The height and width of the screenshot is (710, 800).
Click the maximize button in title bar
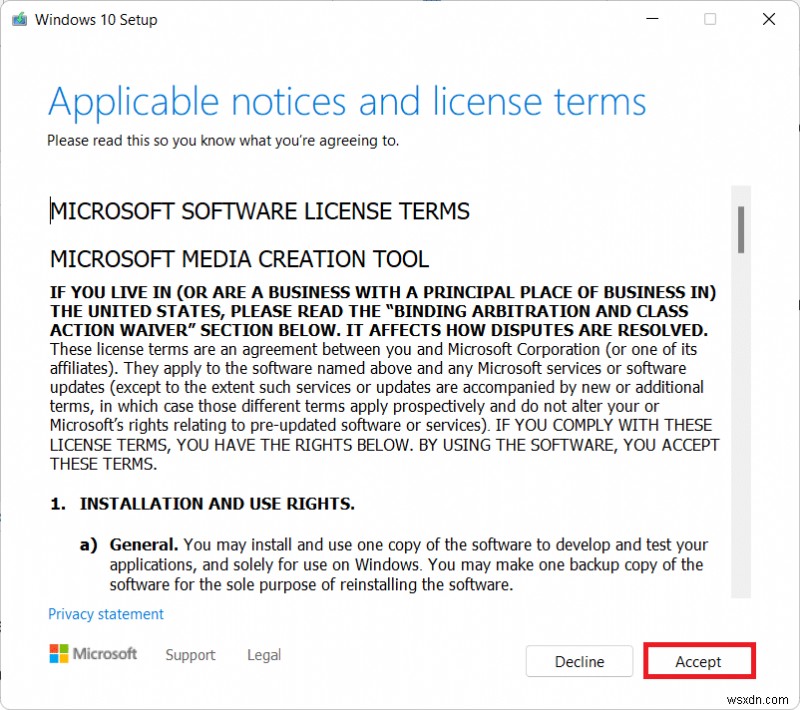click(x=710, y=19)
